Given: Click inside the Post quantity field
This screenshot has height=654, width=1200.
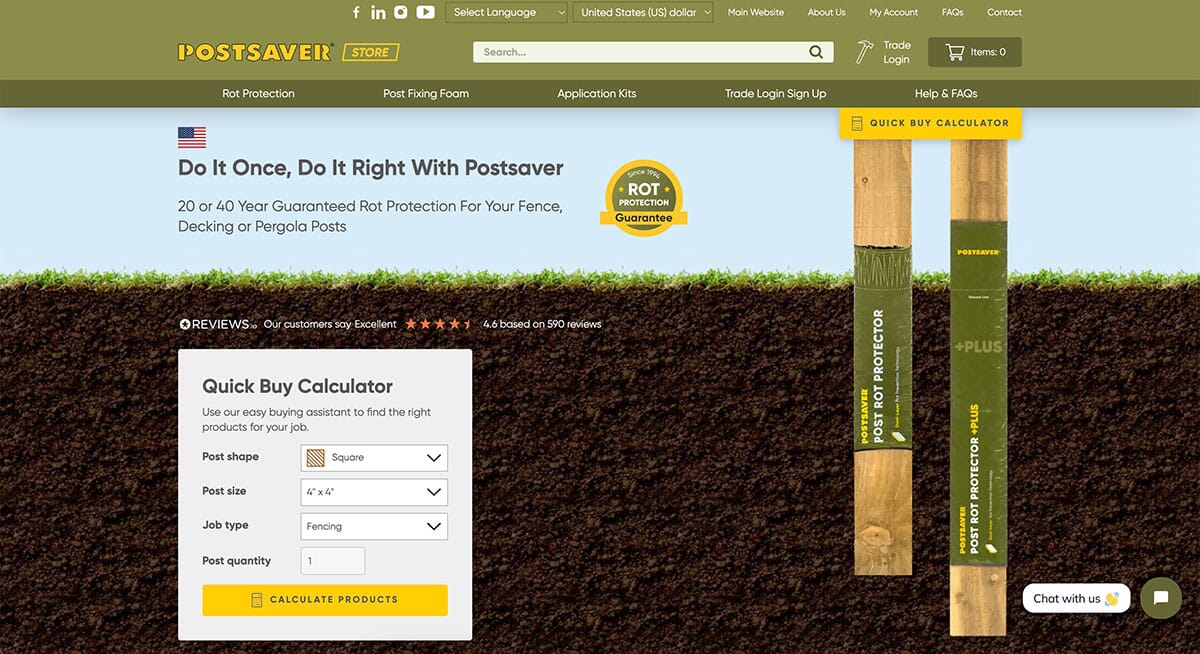Looking at the screenshot, I should pos(332,560).
